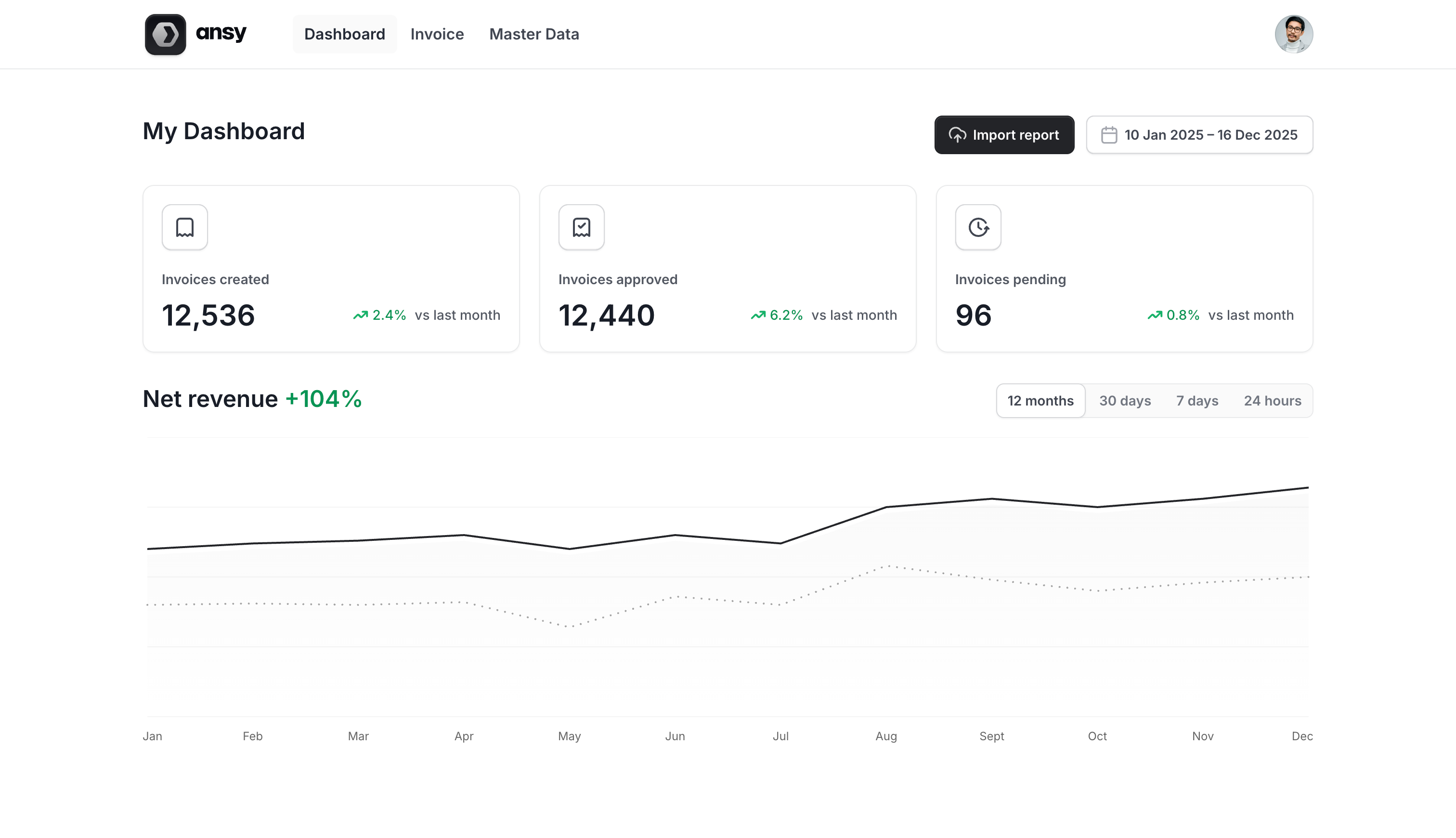Click the Dashboard navigation link

point(344,34)
